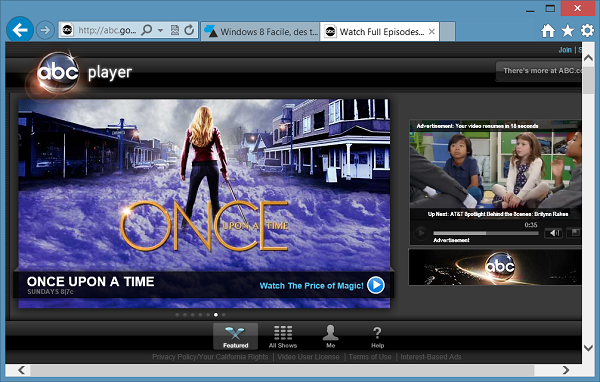Open the Me profile section

click(x=331, y=336)
